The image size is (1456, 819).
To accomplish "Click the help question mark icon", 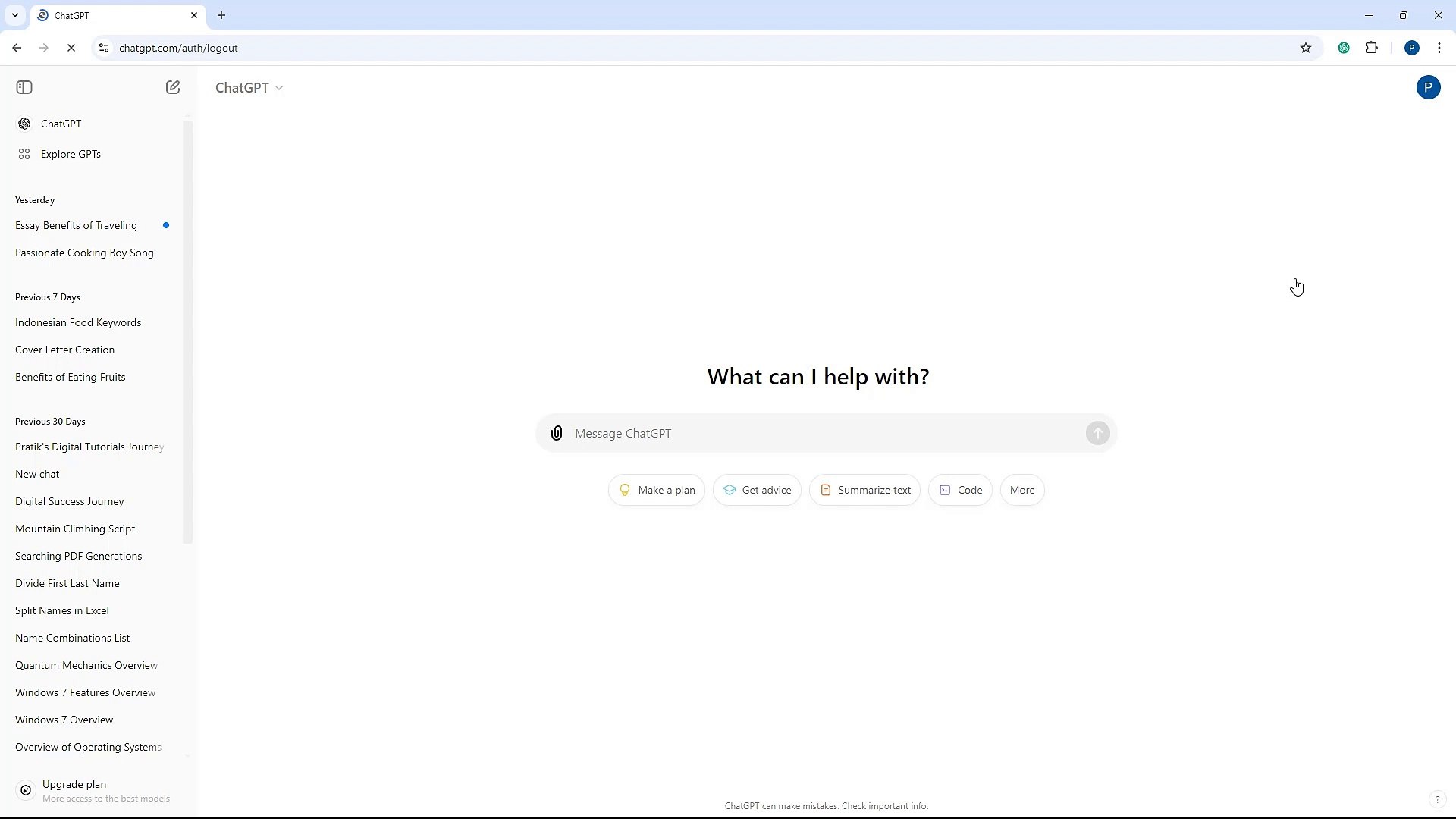I will point(1437,799).
